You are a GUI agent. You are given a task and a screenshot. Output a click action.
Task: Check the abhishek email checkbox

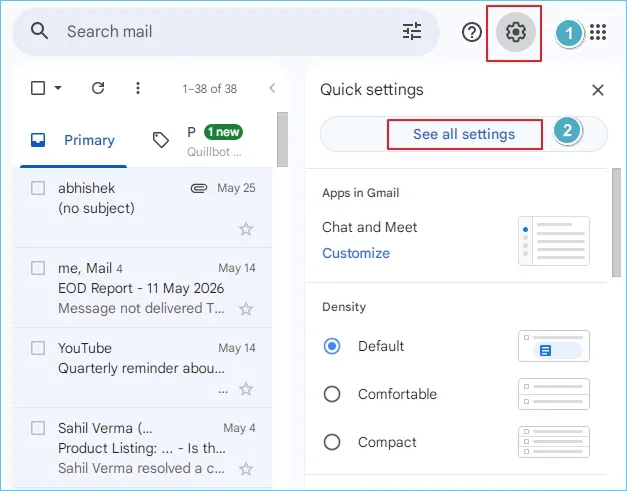pos(38,188)
